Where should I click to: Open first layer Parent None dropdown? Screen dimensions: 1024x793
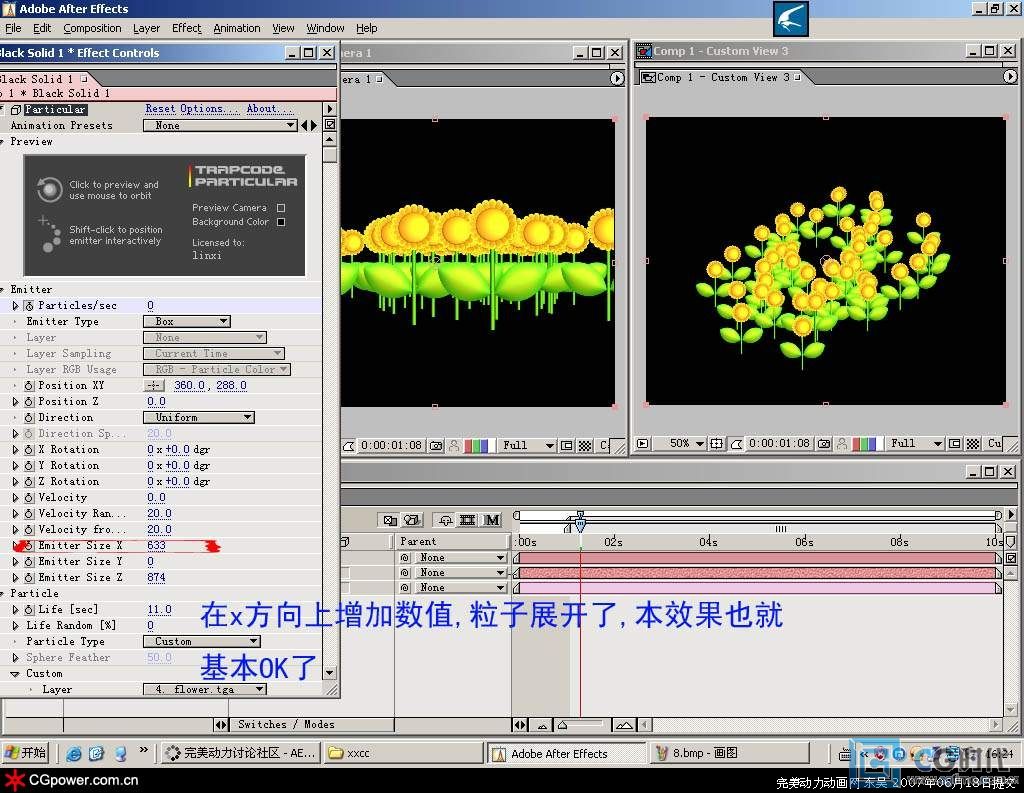(461, 558)
